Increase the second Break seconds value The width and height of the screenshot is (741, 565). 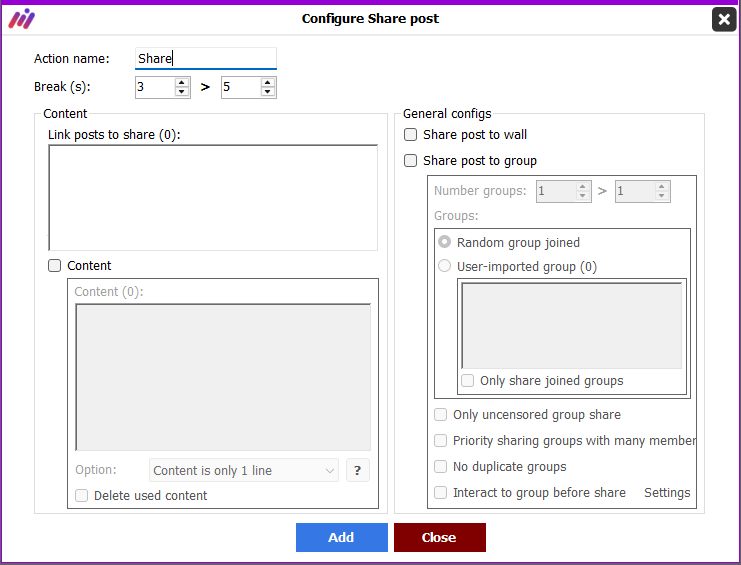click(x=267, y=82)
